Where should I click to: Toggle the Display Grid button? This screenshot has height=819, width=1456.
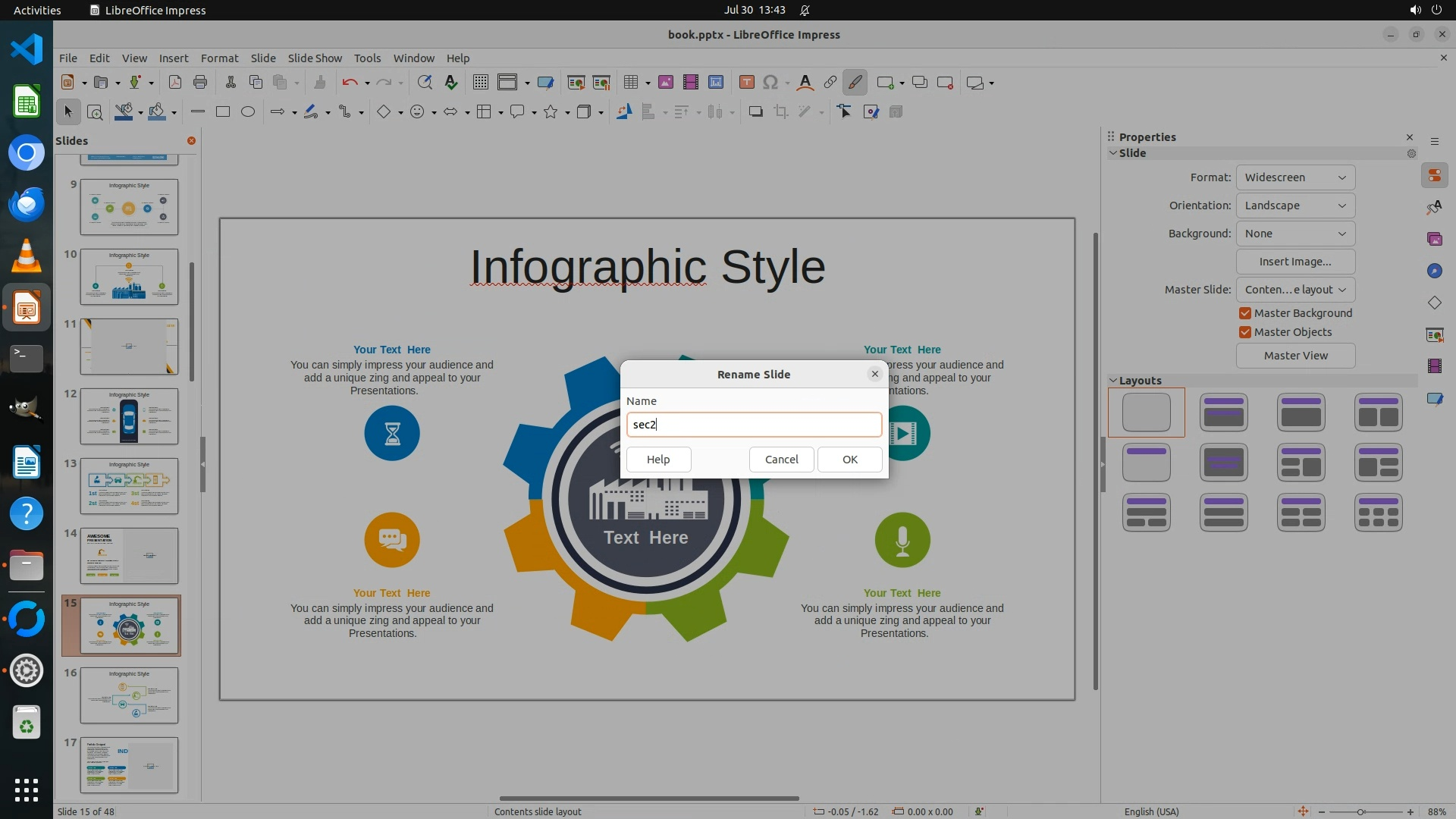click(481, 83)
